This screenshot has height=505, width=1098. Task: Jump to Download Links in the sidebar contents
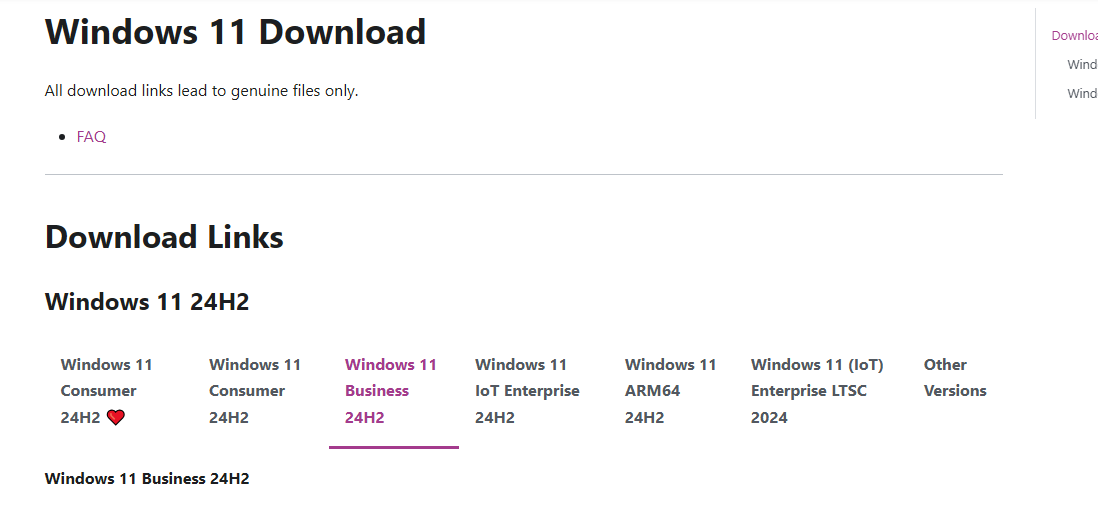(1074, 36)
